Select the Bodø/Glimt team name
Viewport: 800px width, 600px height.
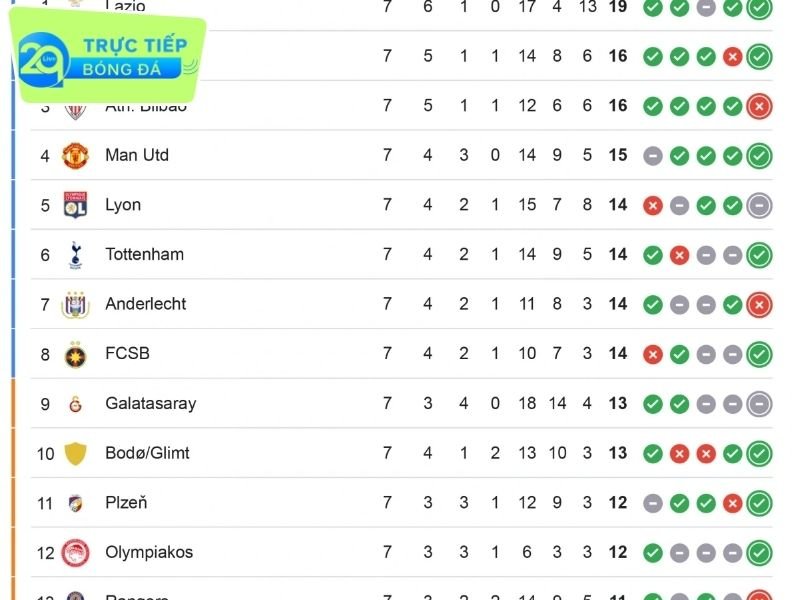pos(147,453)
